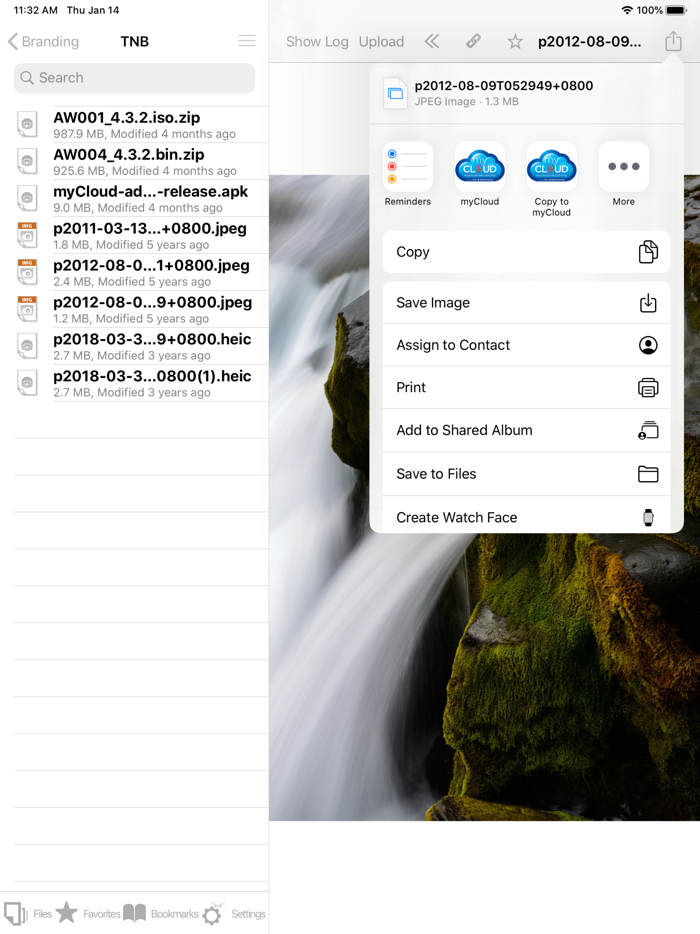Choose Copy to myCloud icon
Image resolution: width=700 pixels, height=934 pixels.
click(552, 167)
